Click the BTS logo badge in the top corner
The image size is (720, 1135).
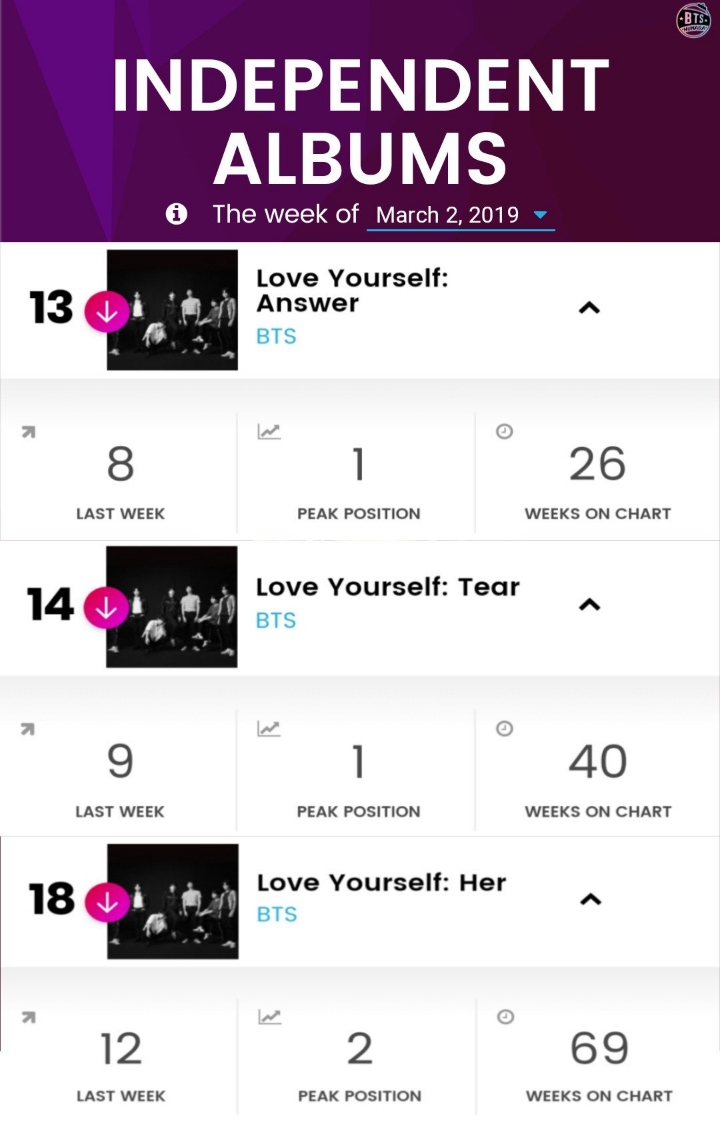point(693,20)
